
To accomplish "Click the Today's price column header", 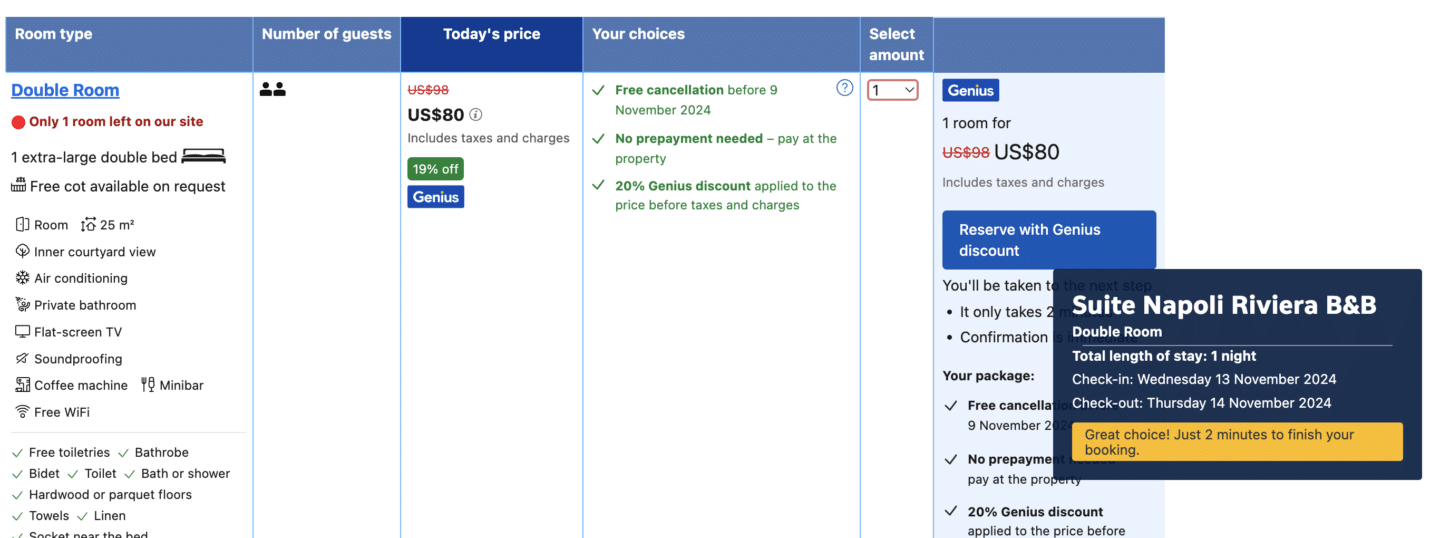I will pos(491,34).
